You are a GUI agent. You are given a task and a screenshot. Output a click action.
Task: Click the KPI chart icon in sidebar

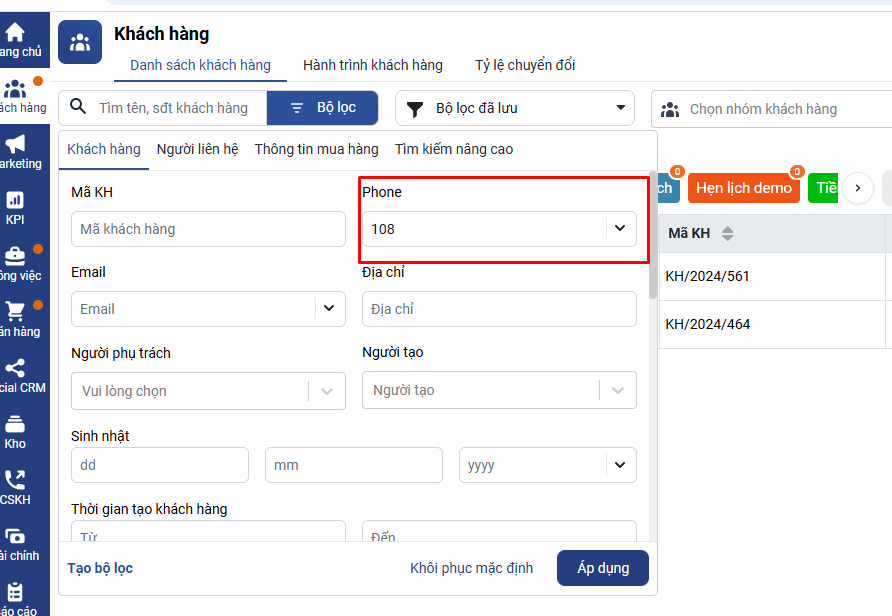pos(15,200)
